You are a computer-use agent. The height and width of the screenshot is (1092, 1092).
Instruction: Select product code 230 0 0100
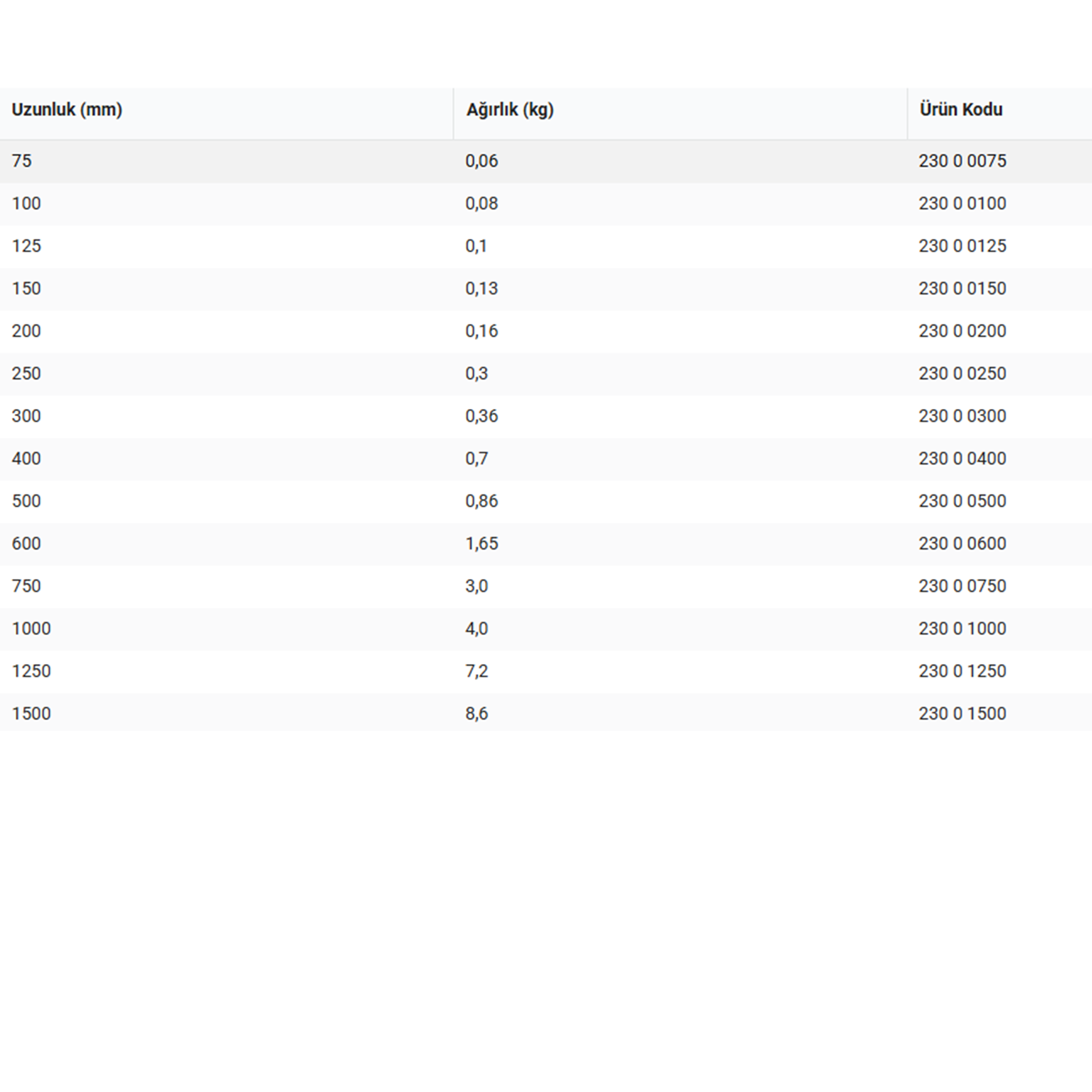(962, 204)
